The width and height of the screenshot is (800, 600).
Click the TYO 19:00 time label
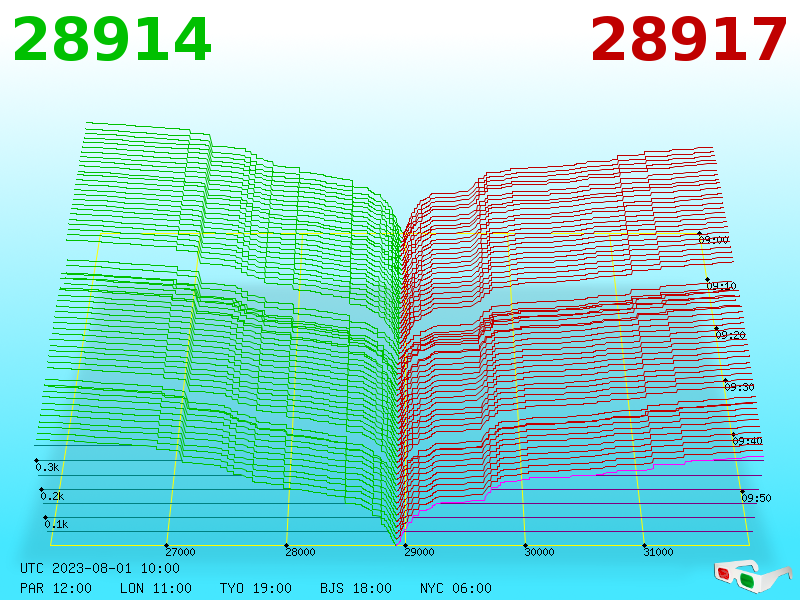tap(256, 588)
